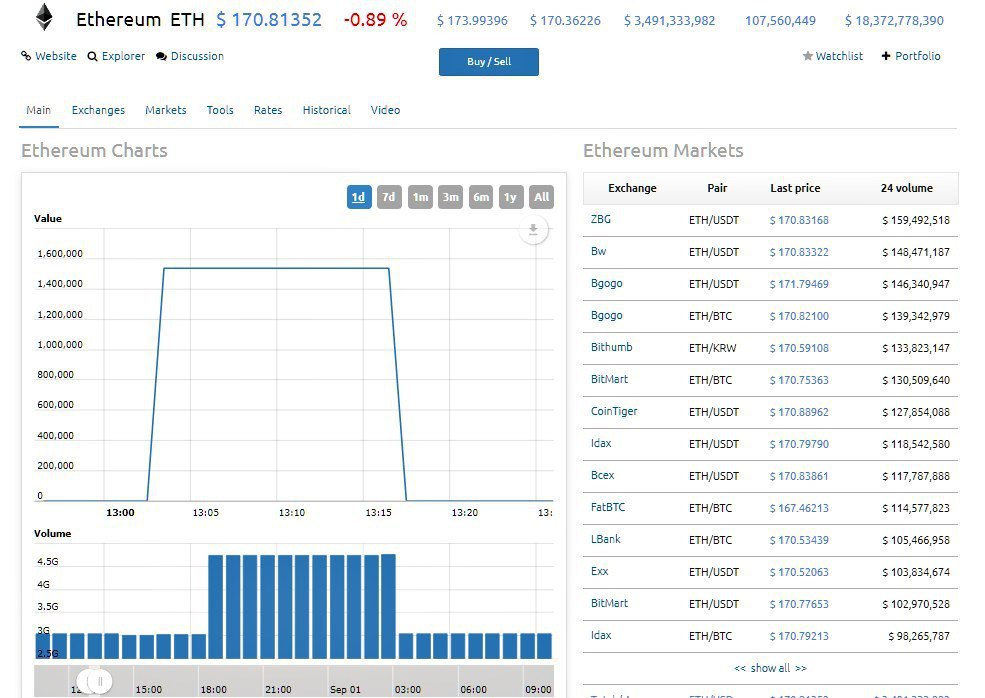The image size is (985, 698).
Task: Click 18:00 on the timeline navigator
Action: coord(214,689)
